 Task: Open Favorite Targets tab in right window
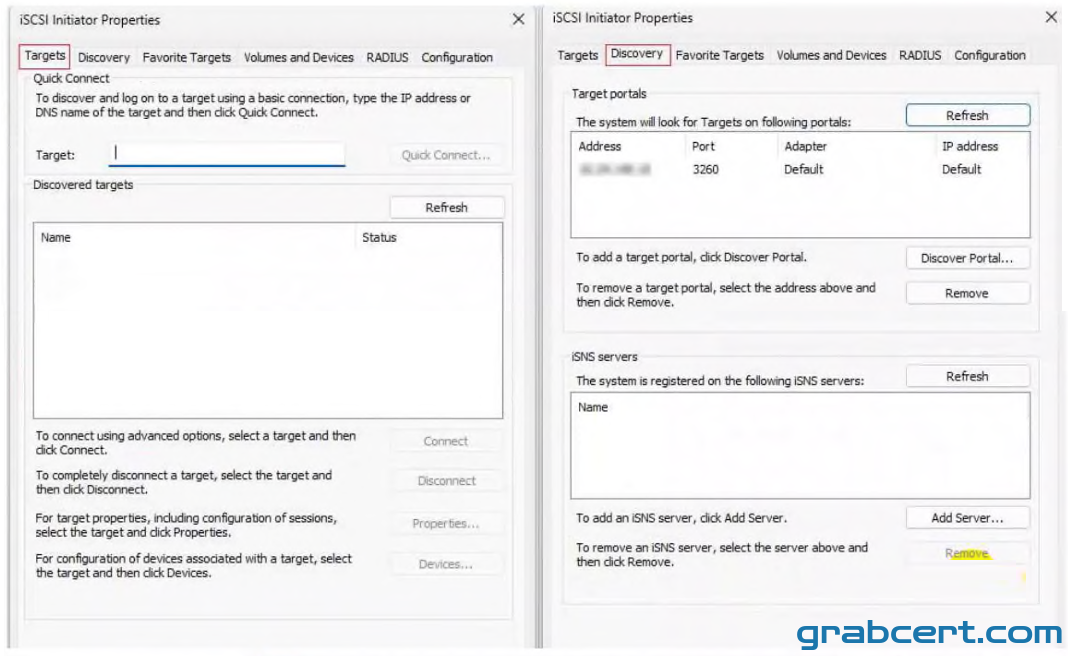point(719,55)
